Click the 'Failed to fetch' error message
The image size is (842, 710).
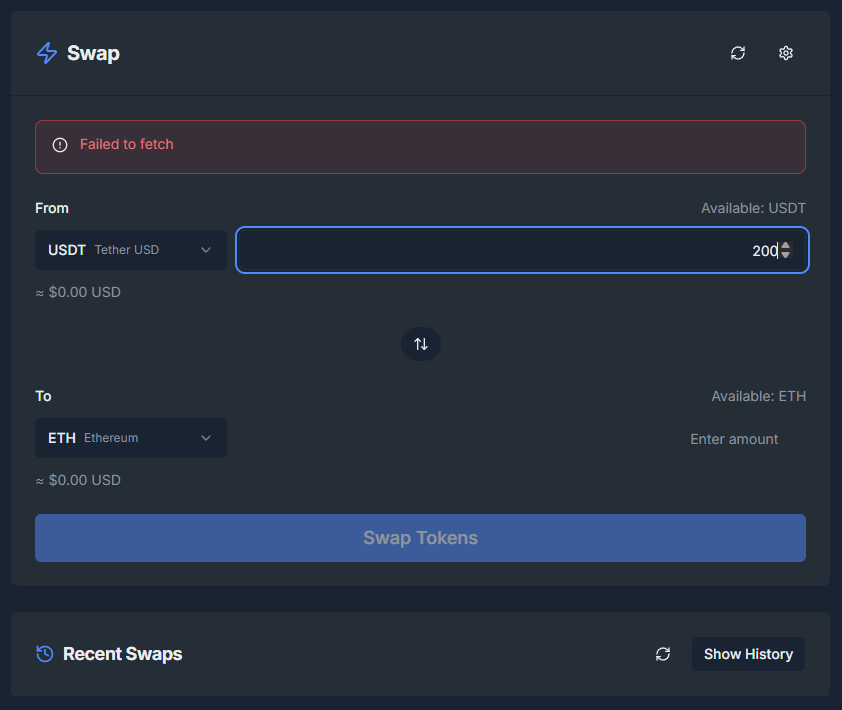[127, 145]
